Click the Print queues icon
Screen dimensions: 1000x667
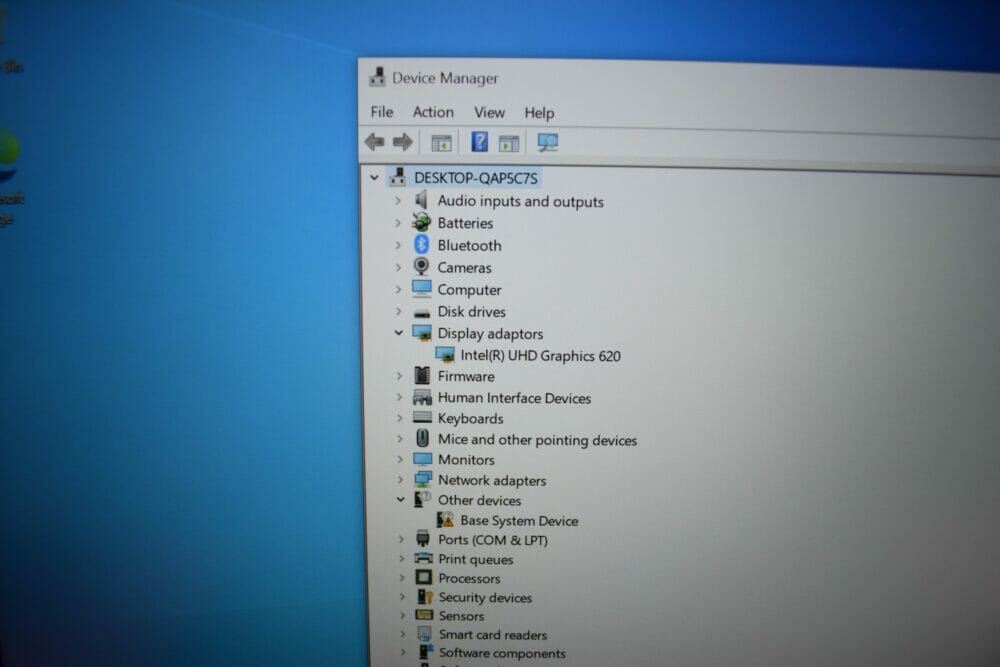tap(423, 559)
